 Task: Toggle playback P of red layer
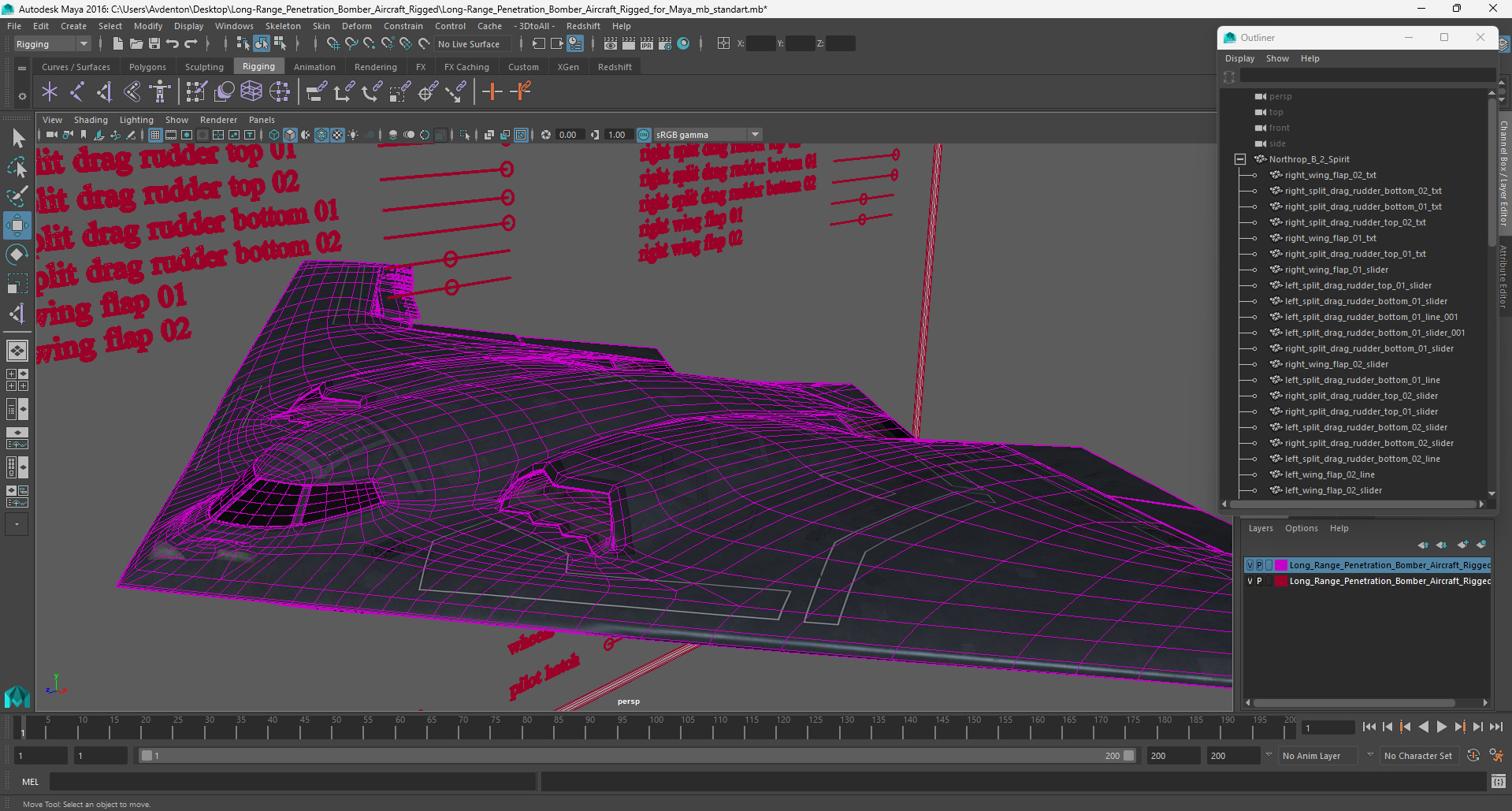coord(1259,581)
